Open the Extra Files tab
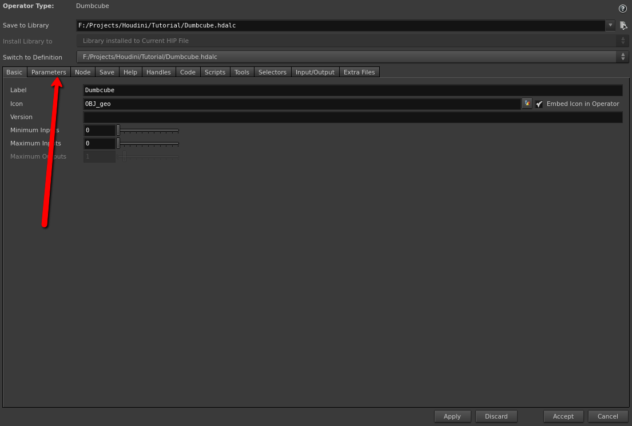Viewport: 632px width, 426px height. pos(359,72)
